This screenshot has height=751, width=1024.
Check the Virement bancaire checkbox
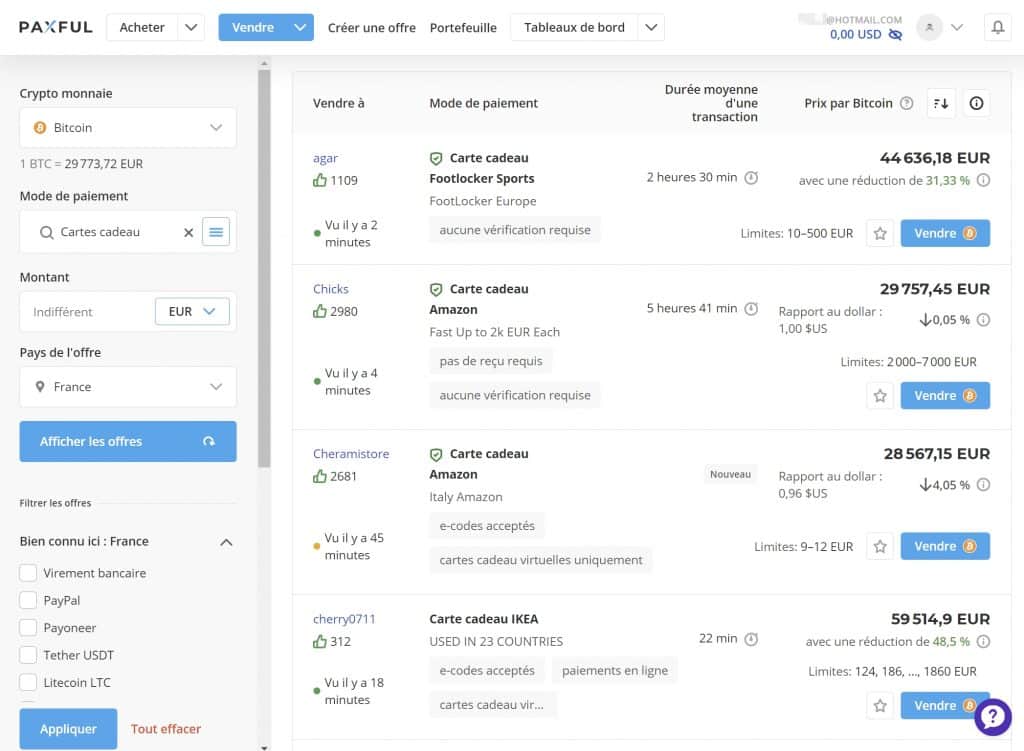tap(28, 573)
